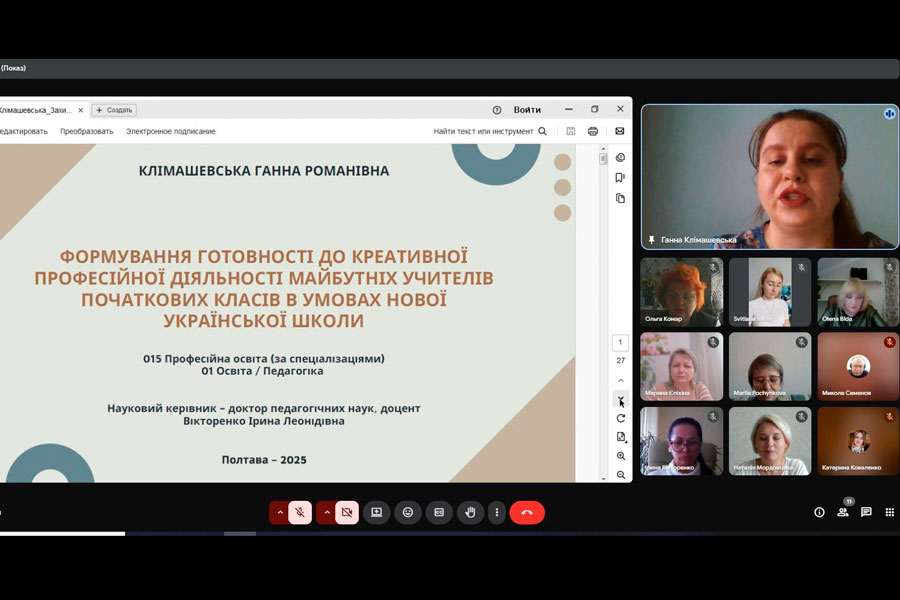Unpin Ганна Клімашевська's pinned tile icon
Screen dimensions: 900x600
pyautogui.click(x=651, y=239)
